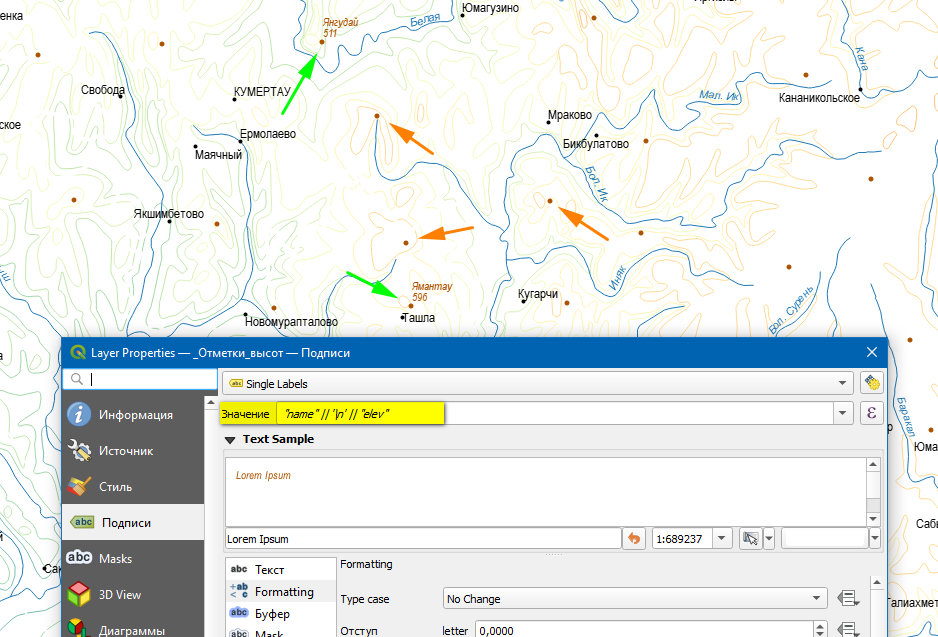Select the Буфер label settings tab
This screenshot has width=938, height=637.
[271, 612]
